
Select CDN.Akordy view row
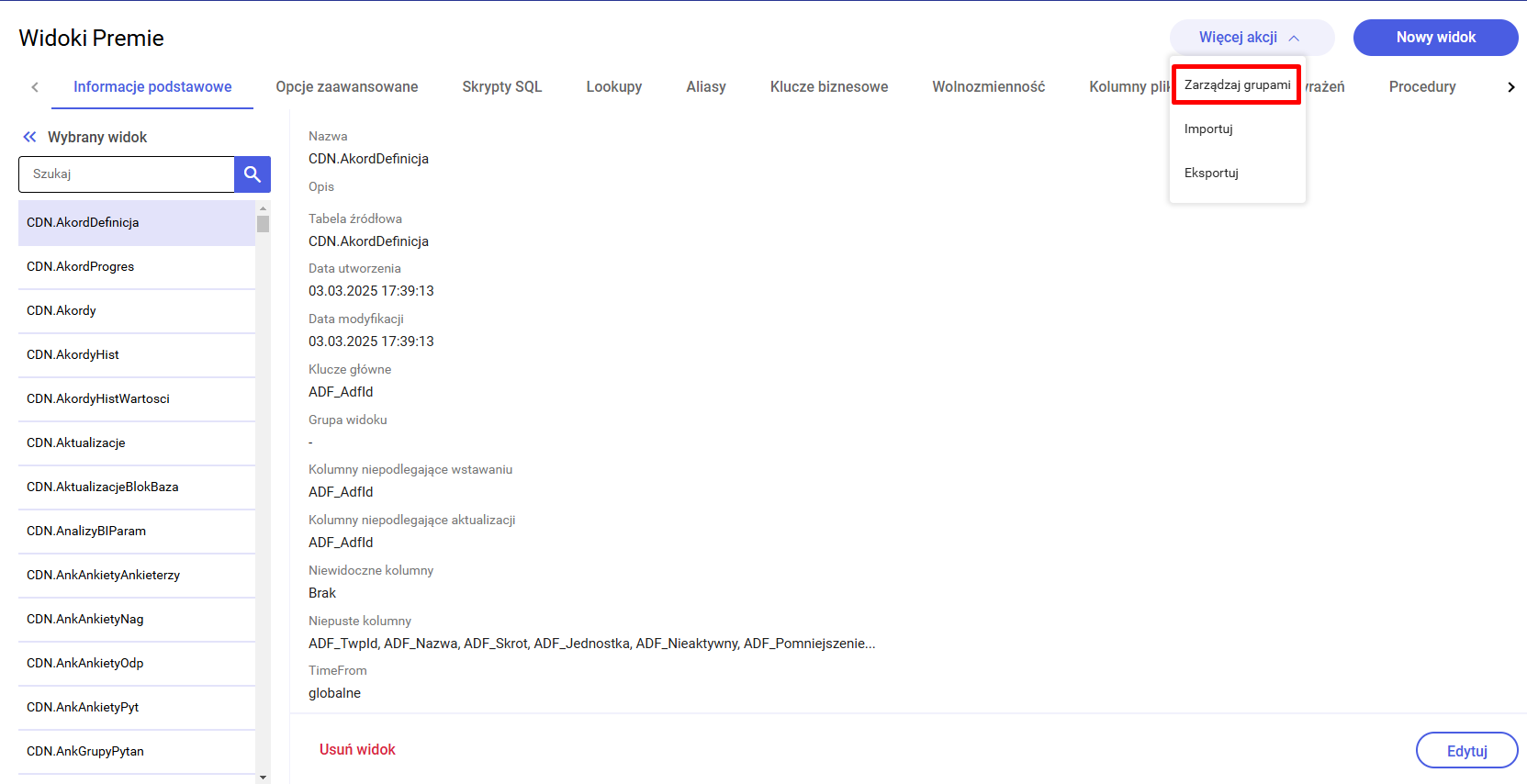(x=137, y=311)
